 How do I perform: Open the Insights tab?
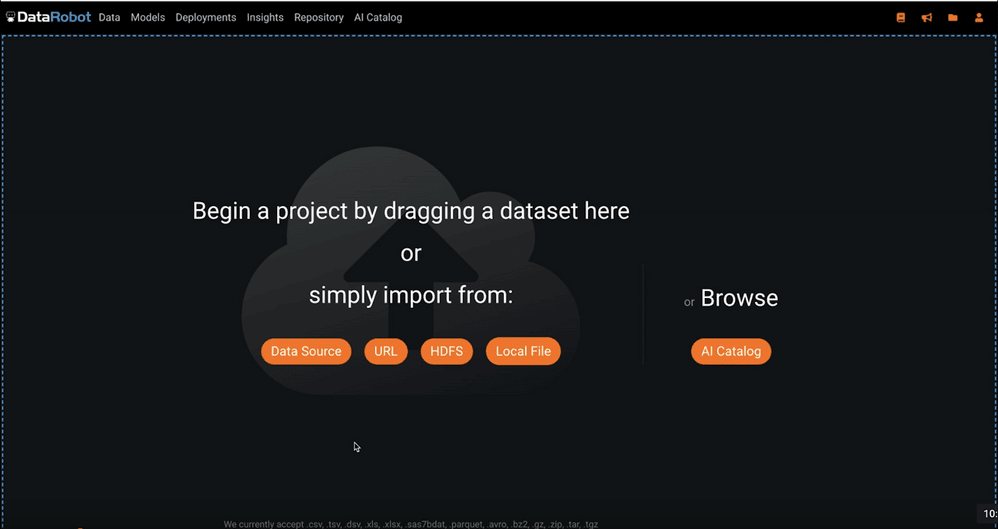coord(265,18)
